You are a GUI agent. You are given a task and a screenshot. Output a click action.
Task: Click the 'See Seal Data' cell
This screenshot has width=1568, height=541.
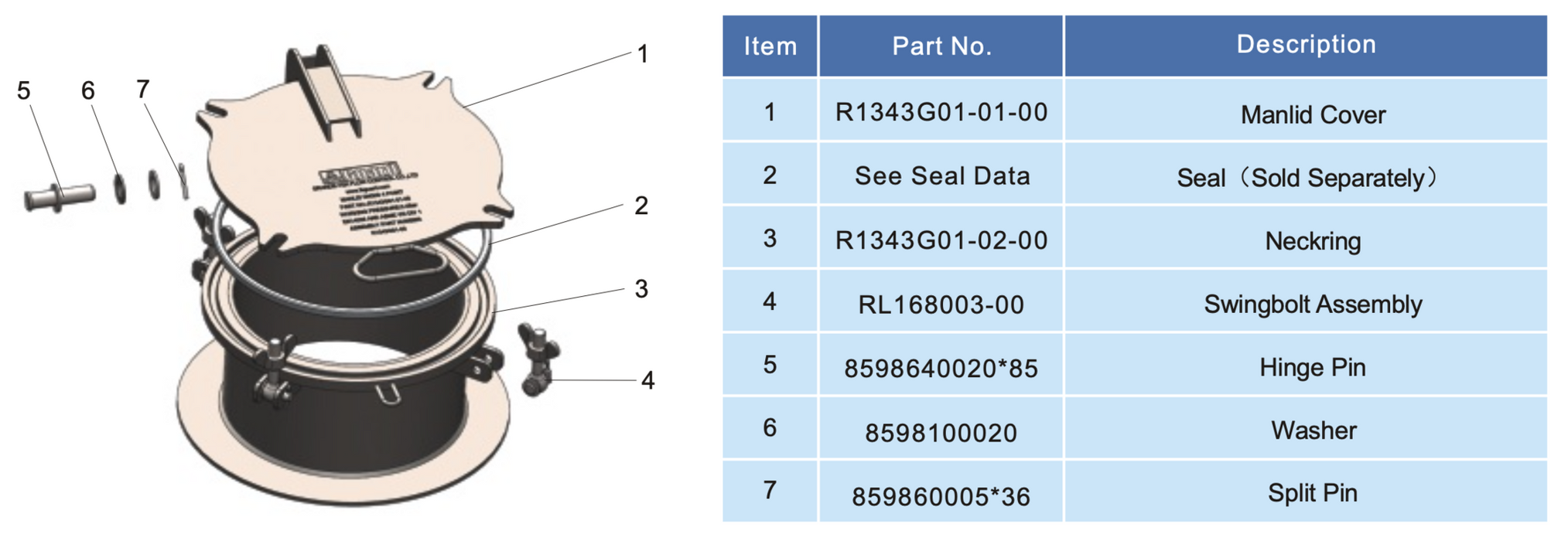941,176
